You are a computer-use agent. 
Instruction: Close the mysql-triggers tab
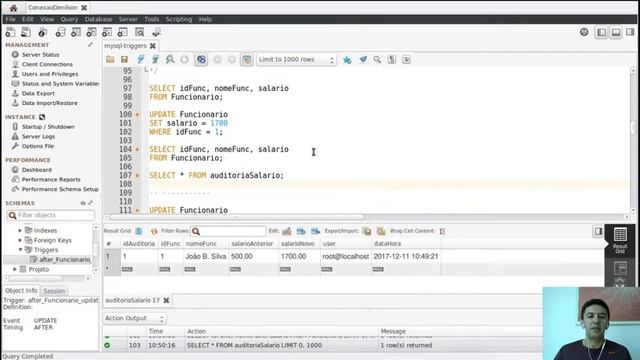coord(153,46)
